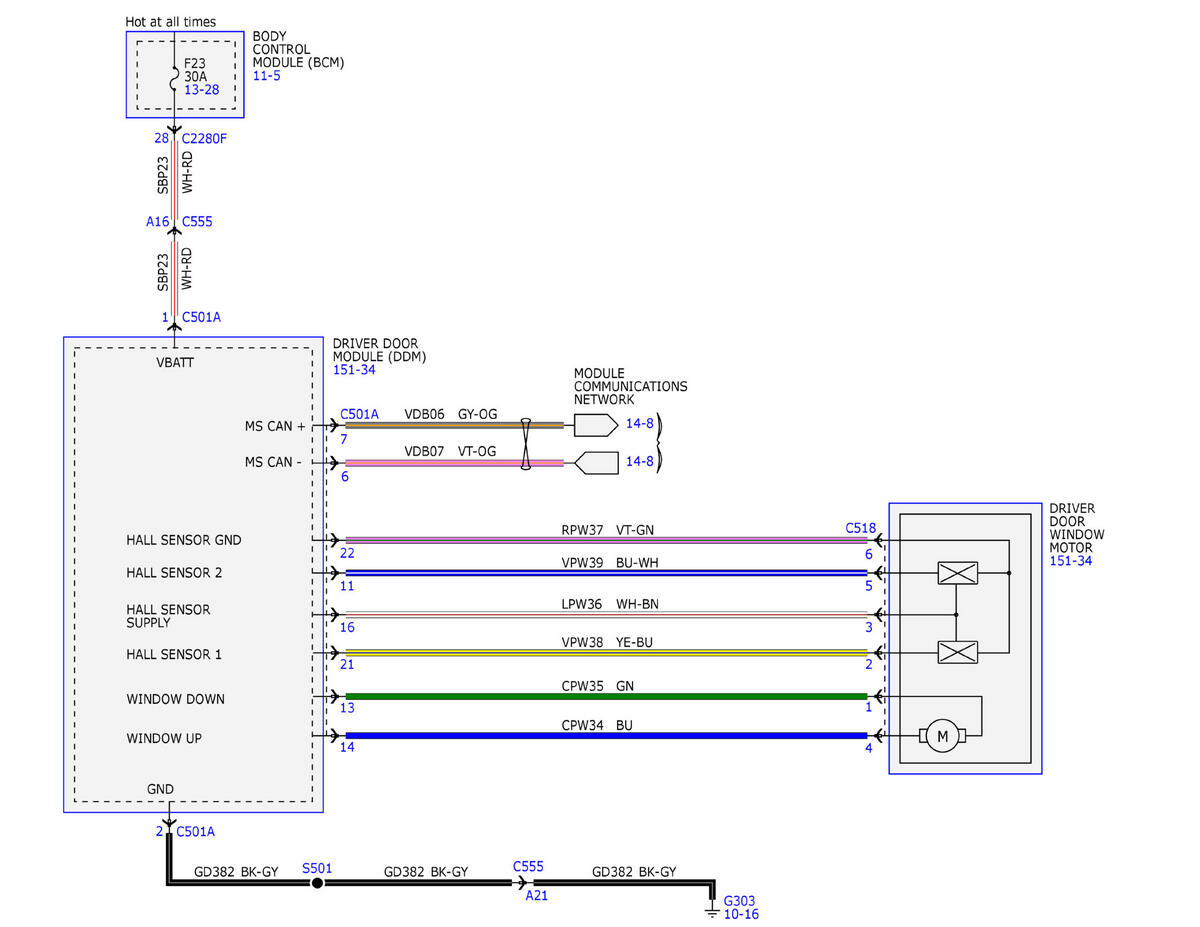This screenshot has height=927, width=1200.
Task: Click pin A16 label
Action: point(158,222)
